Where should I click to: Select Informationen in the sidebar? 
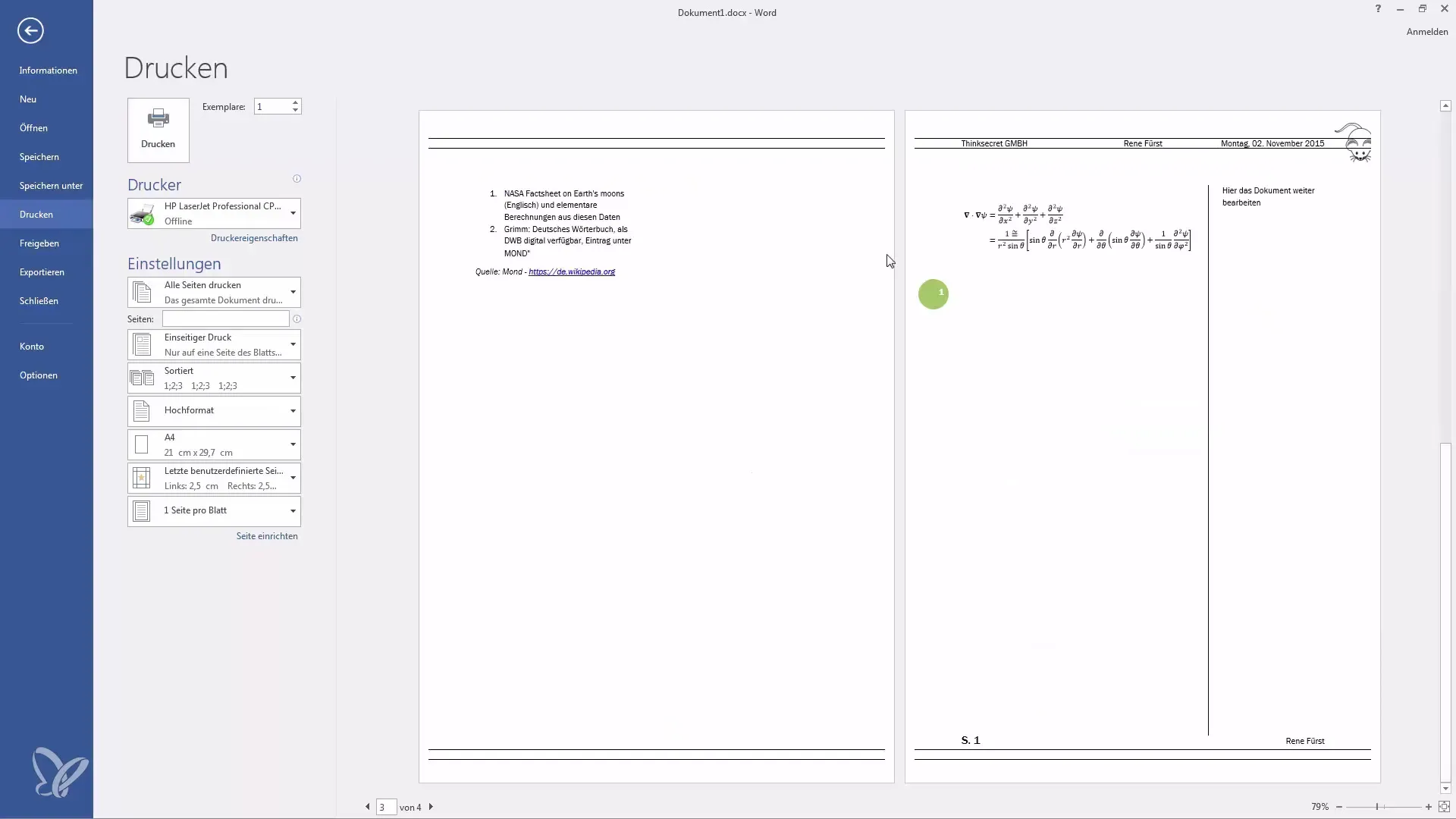(48, 71)
